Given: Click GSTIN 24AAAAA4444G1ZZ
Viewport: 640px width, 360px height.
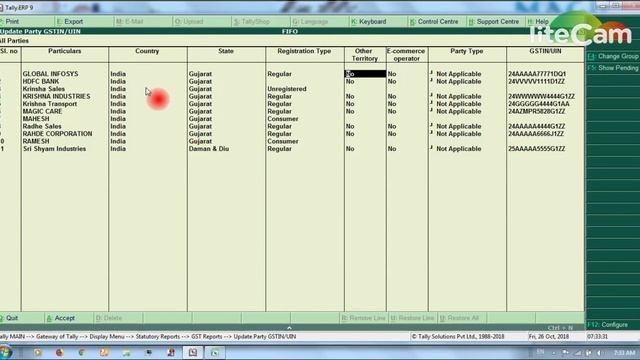Looking at the screenshot, I should coord(537,126).
